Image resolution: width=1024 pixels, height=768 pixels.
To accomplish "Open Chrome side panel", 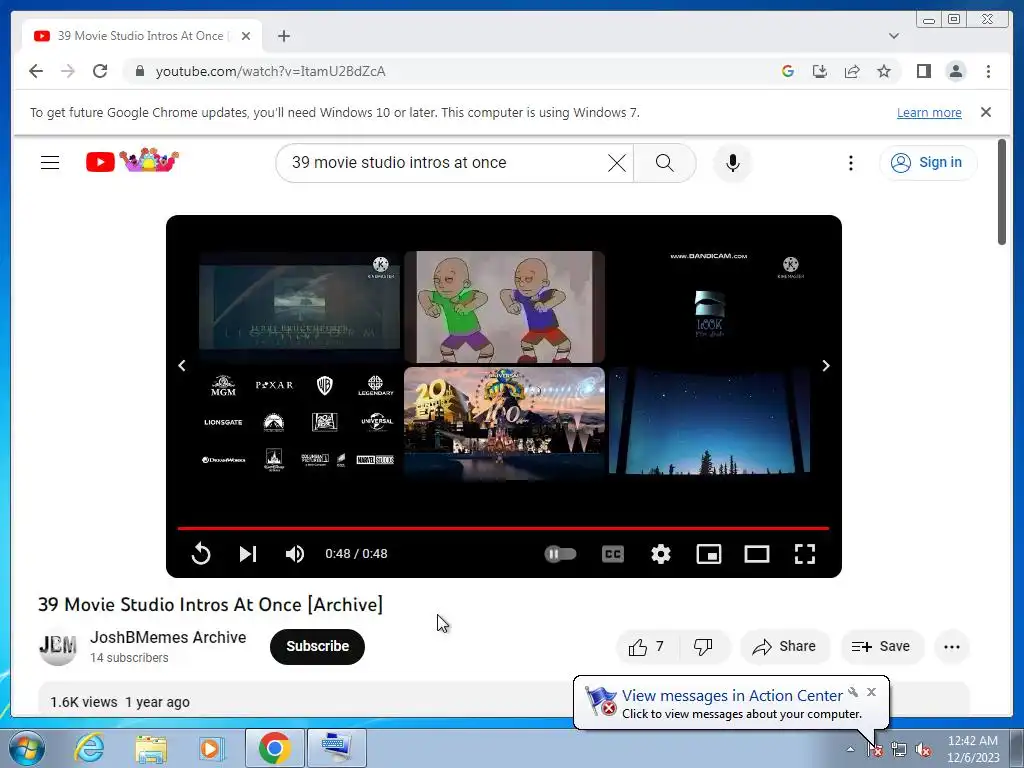I will [x=923, y=71].
